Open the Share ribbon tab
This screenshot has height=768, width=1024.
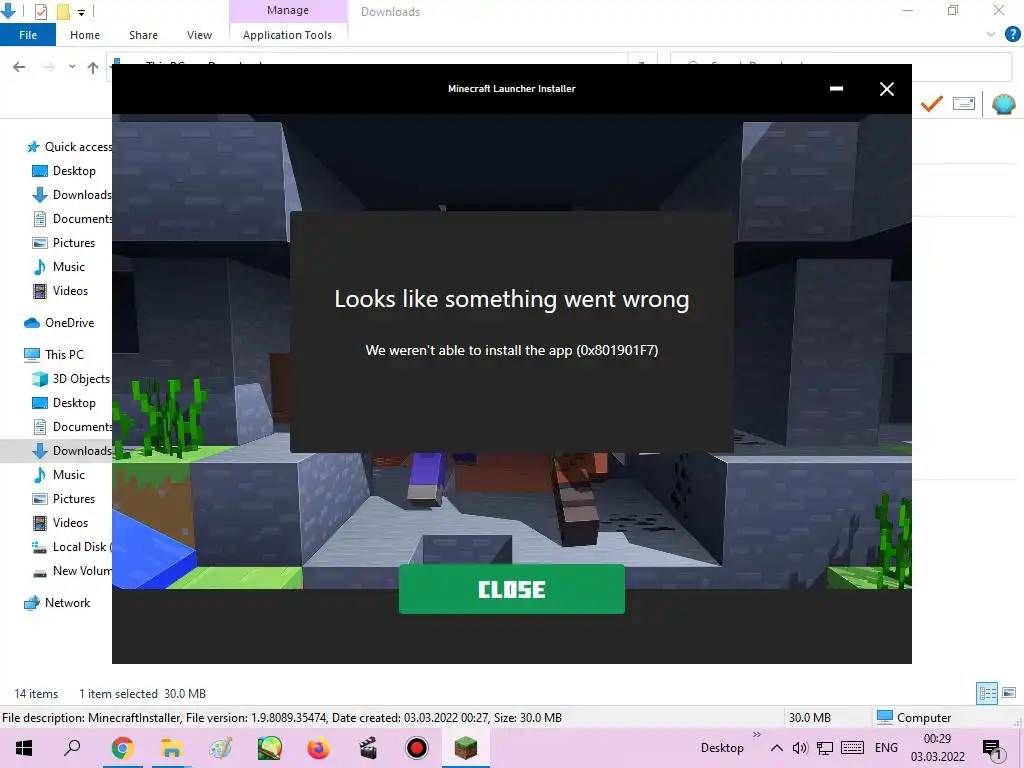(x=143, y=35)
